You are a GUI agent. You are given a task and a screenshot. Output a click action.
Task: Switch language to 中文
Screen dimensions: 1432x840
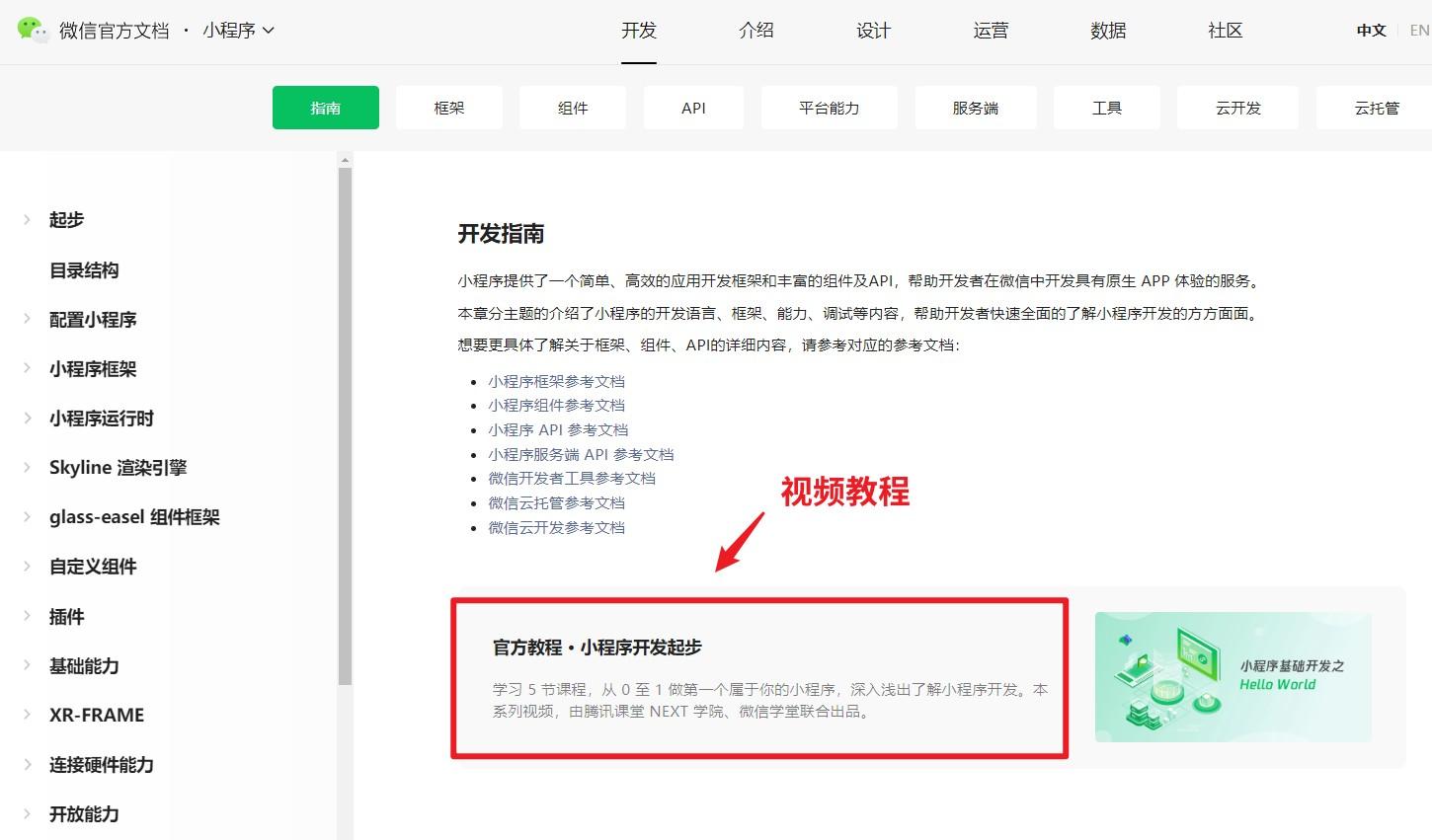[1372, 31]
